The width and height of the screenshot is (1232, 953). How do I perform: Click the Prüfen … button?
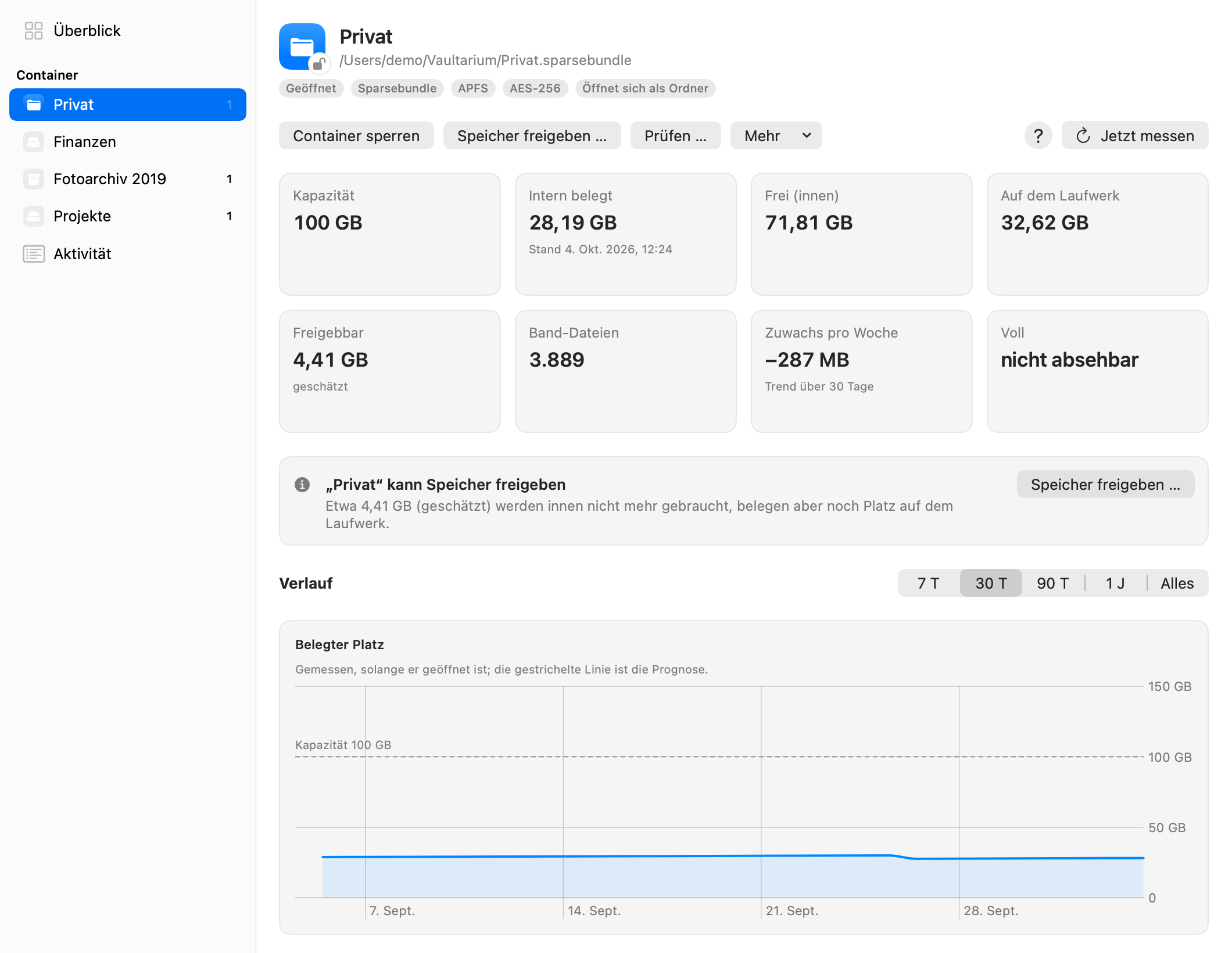point(675,136)
